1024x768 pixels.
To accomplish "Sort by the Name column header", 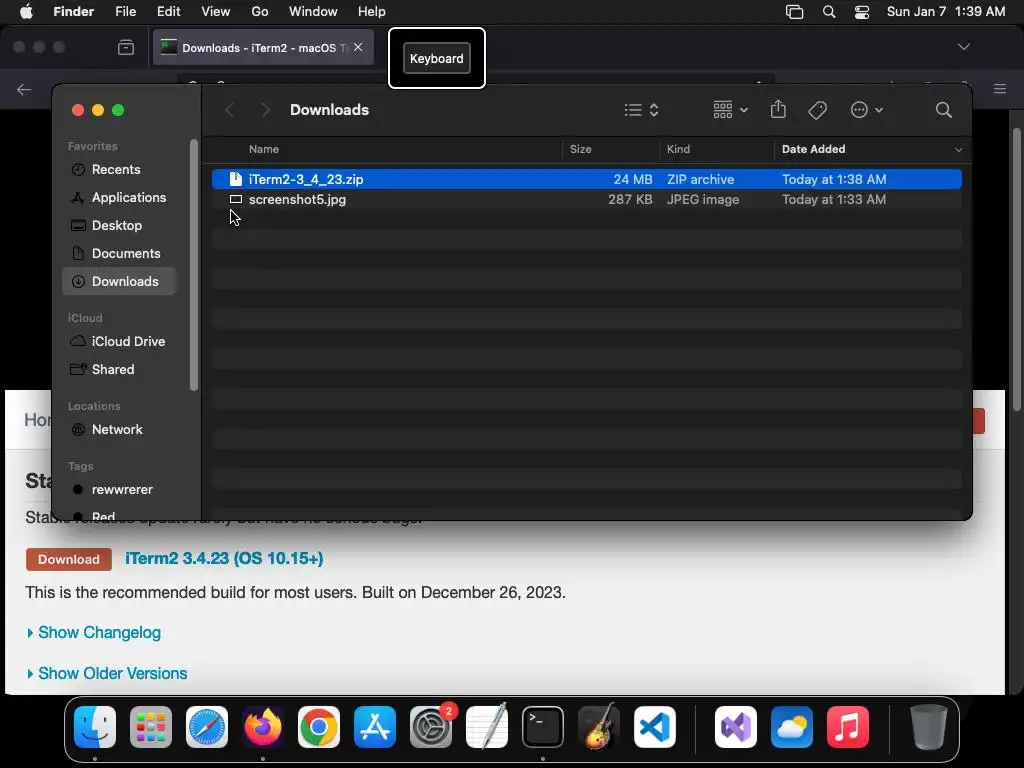I will click(x=264, y=150).
